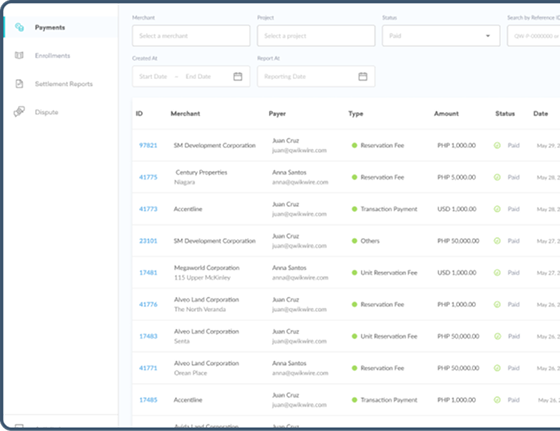The image size is (560, 431).
Task: Open payment ID 97821 link
Action: coord(148,145)
